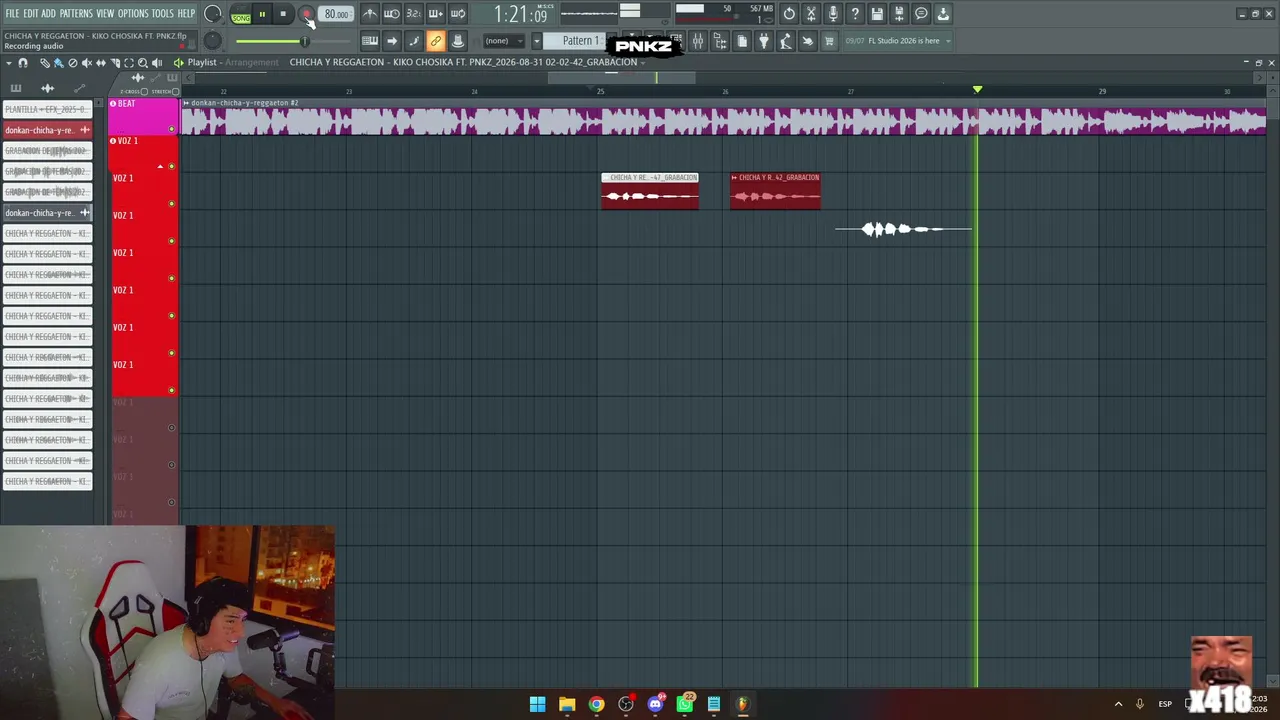Click the export/render download icon
Viewport: 1280px width, 720px height.
point(943,14)
